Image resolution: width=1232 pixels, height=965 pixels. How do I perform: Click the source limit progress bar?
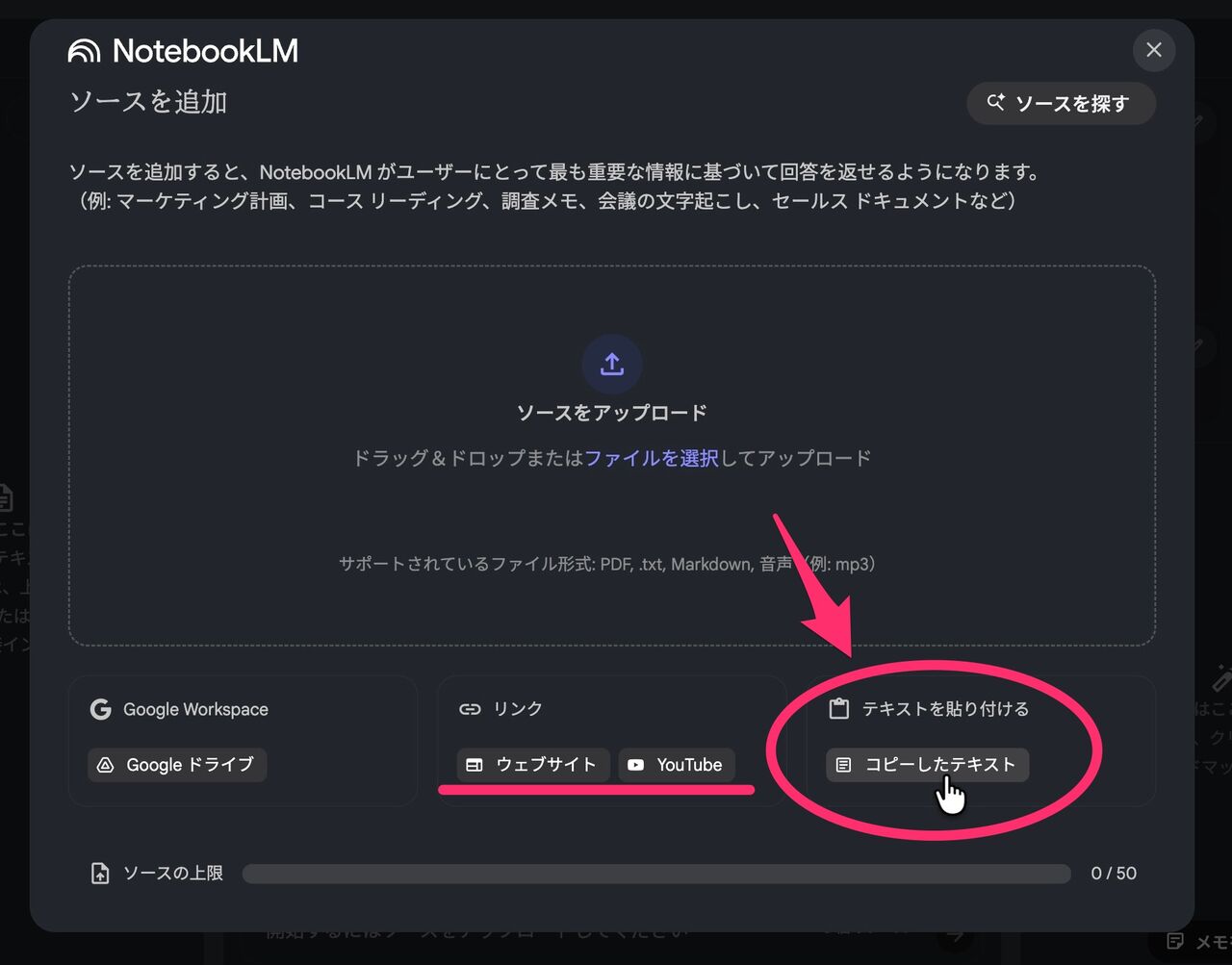pos(656,874)
